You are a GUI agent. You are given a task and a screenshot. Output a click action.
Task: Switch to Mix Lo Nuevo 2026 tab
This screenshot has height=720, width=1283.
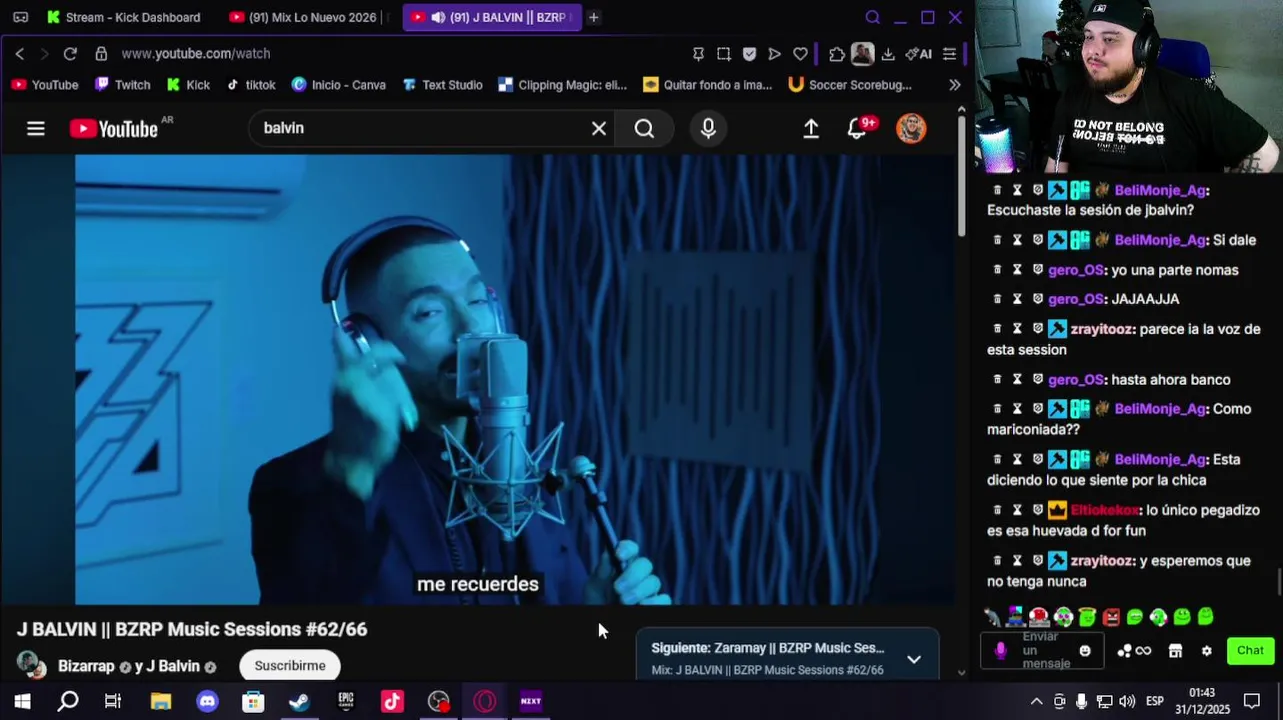307,17
